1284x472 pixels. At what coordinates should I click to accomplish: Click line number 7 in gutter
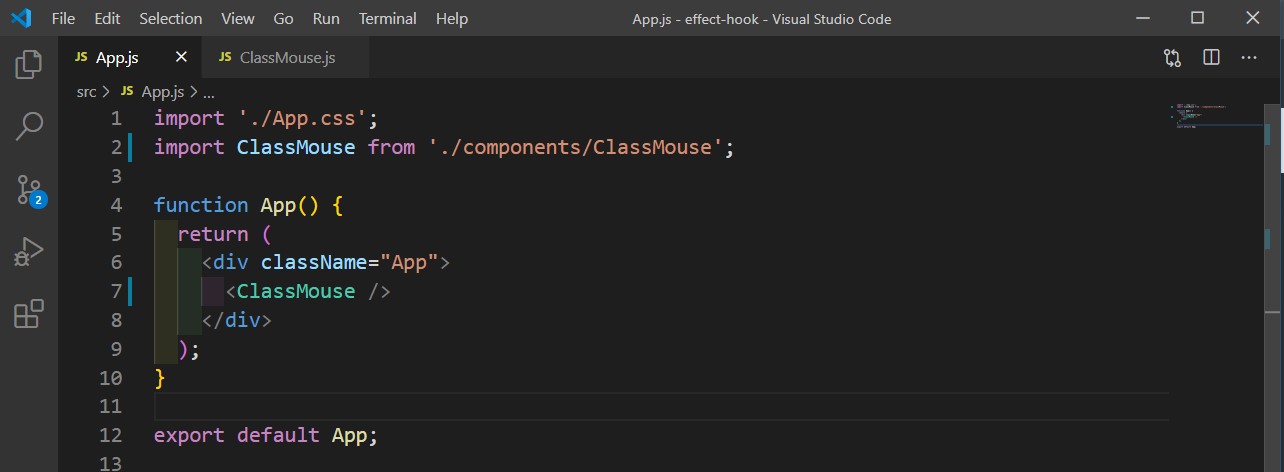click(116, 292)
